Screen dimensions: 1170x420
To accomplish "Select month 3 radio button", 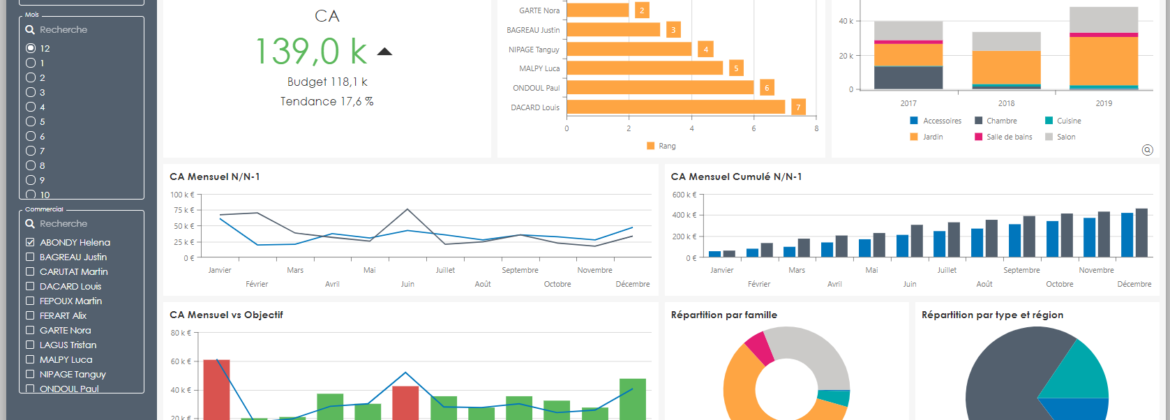I will click(x=31, y=92).
